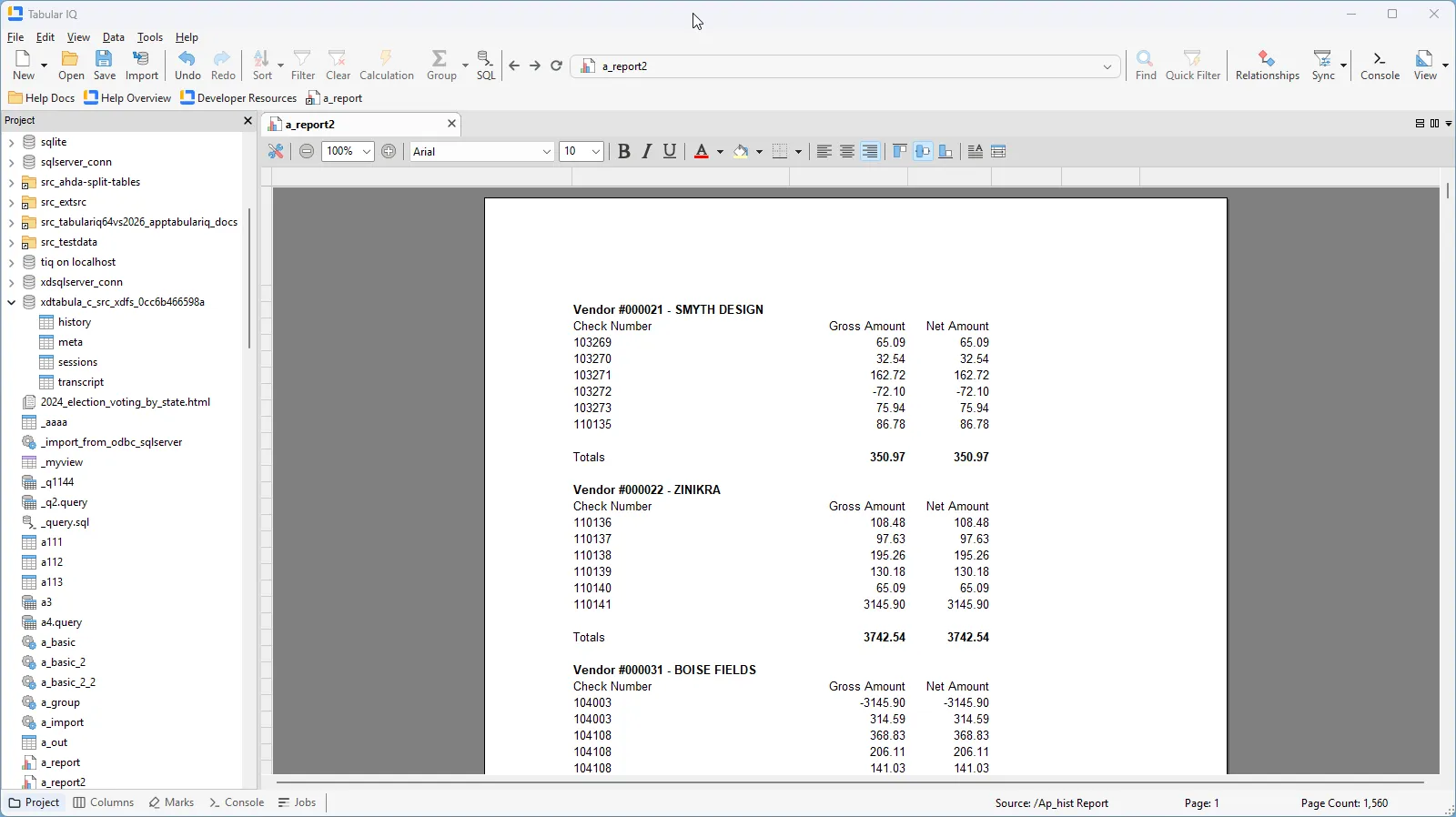Open the Console from the toolbar
This screenshot has height=817, width=1456.
click(1380, 66)
